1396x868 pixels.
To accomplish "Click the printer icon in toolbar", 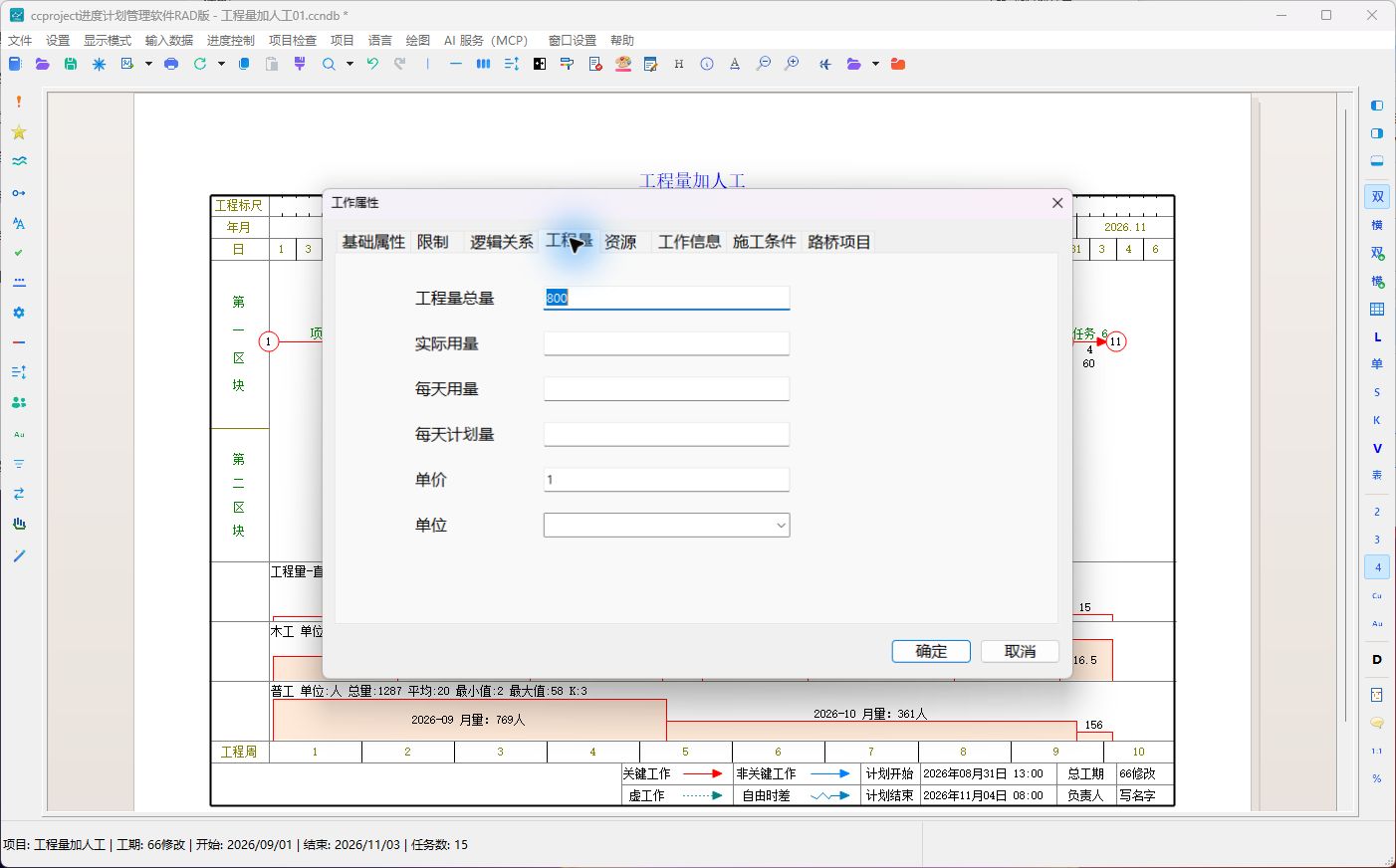I will pos(171,64).
